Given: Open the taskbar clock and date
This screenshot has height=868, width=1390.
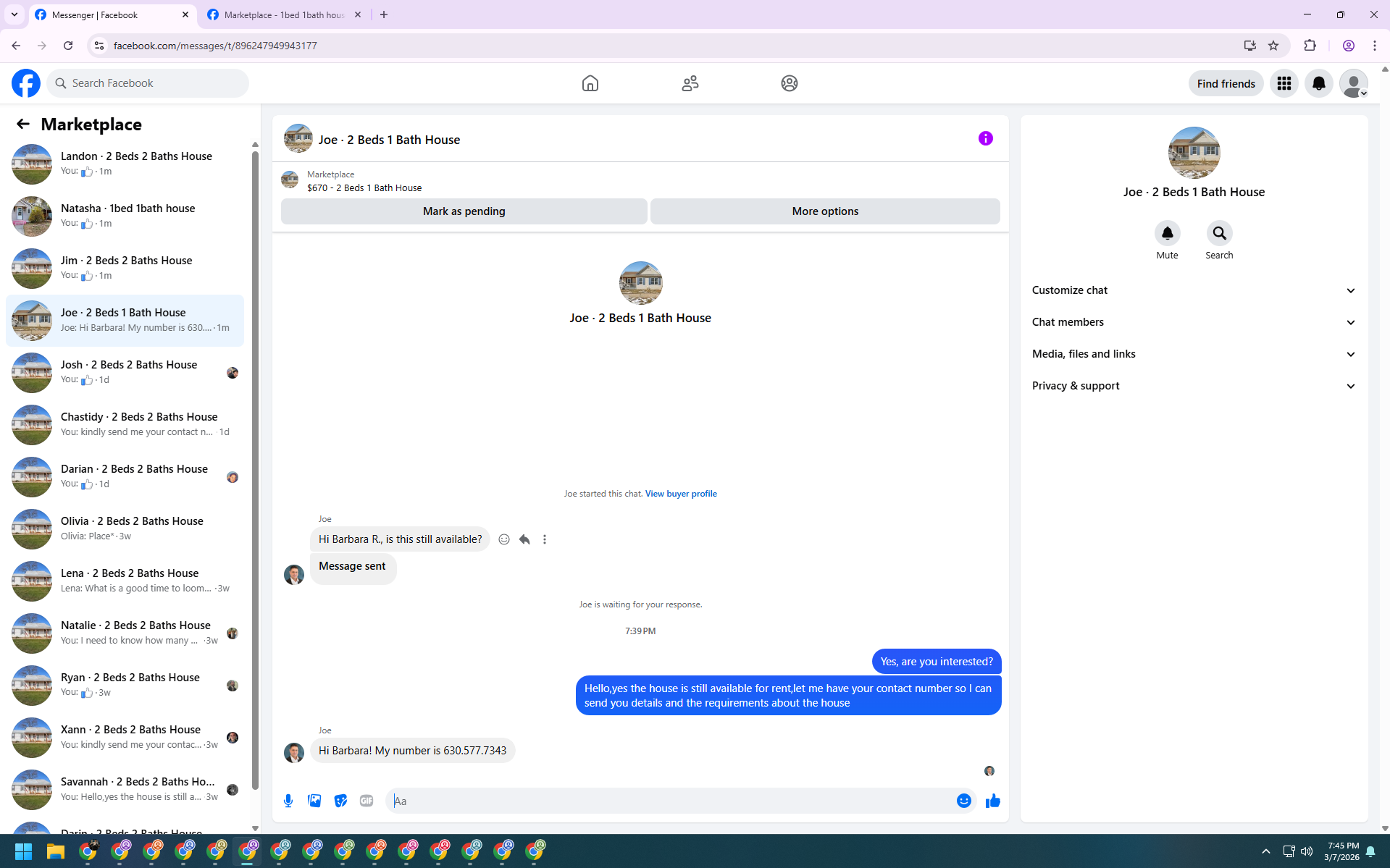Looking at the screenshot, I should (1341, 851).
